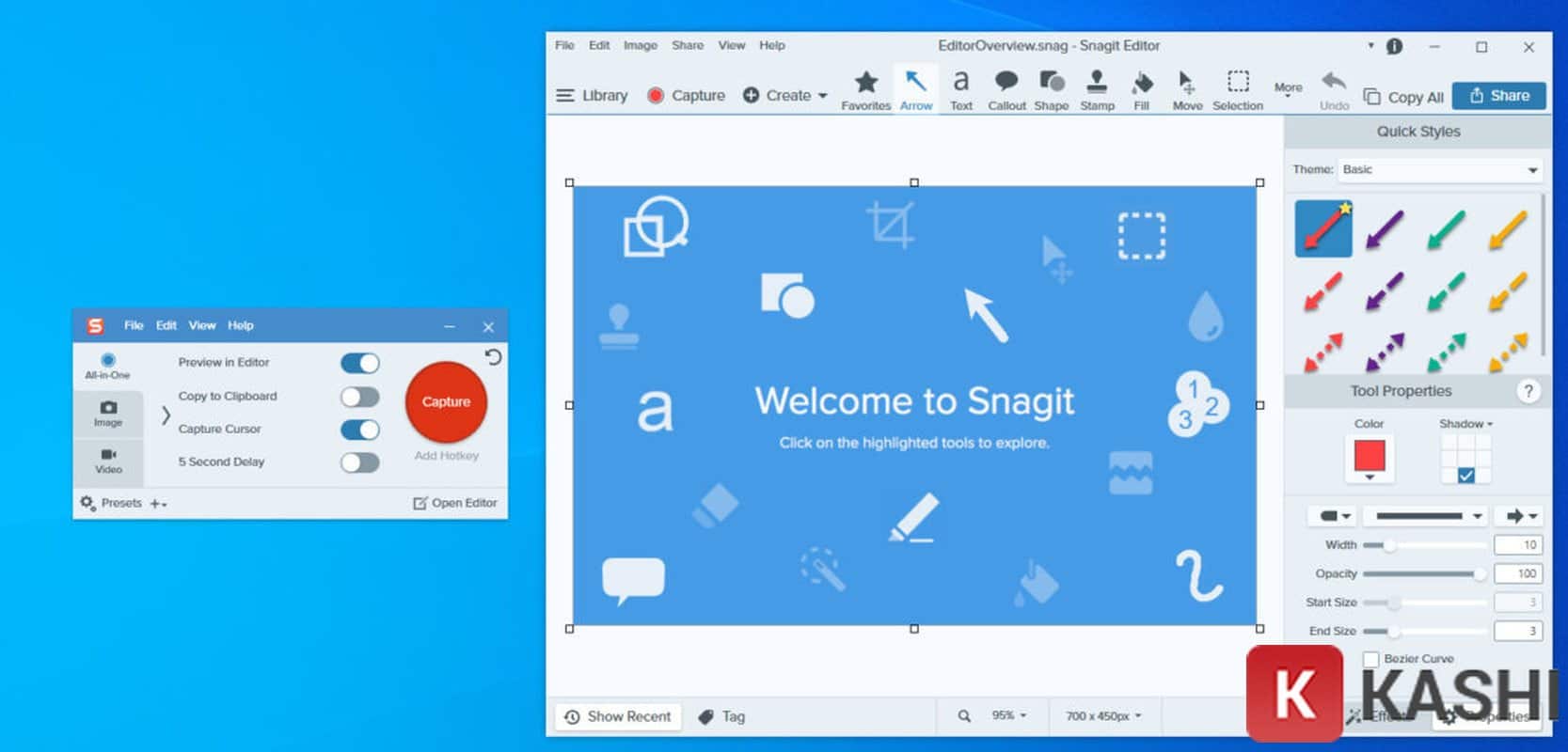Open the Theme Basic dropdown
This screenshot has height=752, width=1568.
click(x=1441, y=170)
